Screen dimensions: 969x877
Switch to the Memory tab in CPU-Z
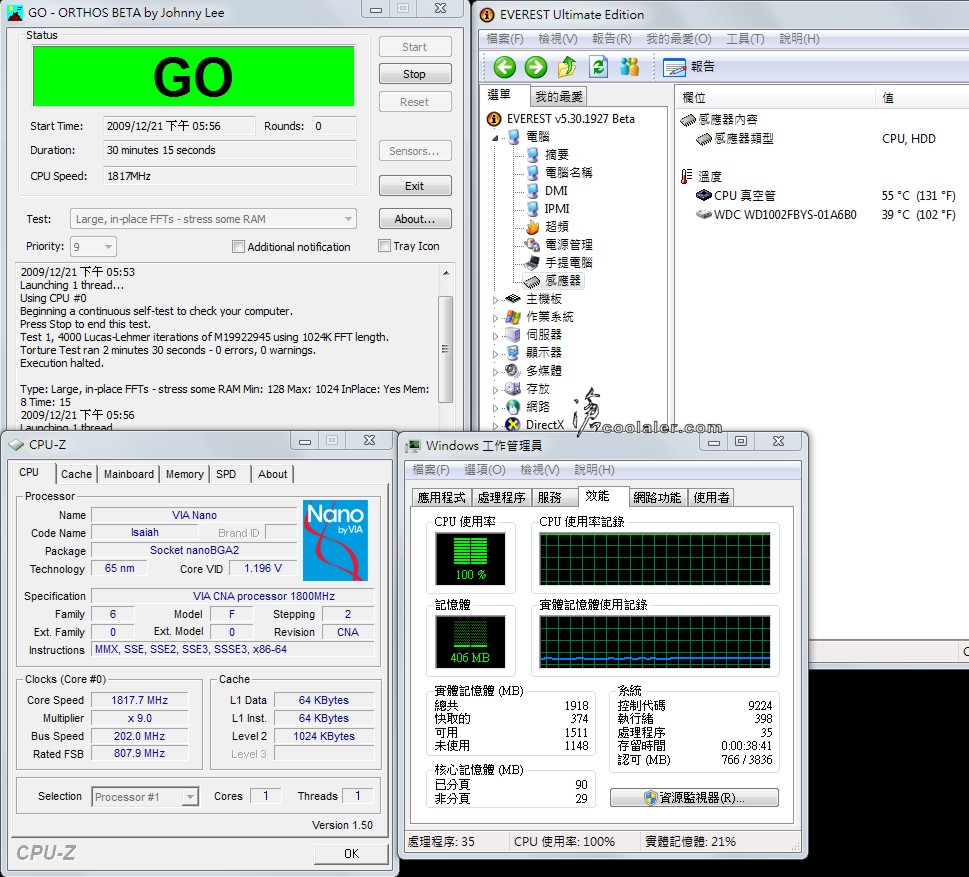click(x=184, y=474)
